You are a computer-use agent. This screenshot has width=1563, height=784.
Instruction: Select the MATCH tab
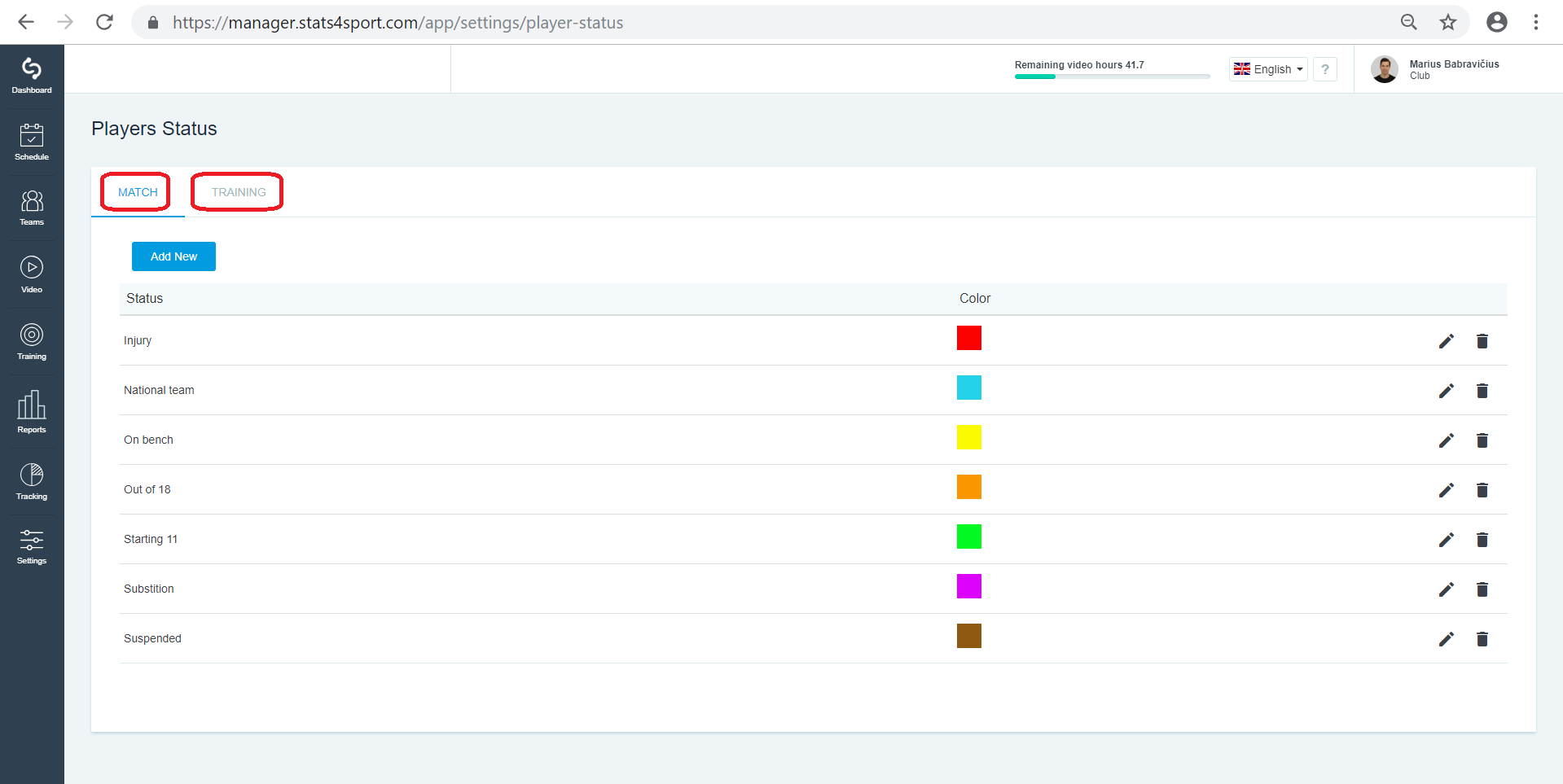(x=138, y=192)
